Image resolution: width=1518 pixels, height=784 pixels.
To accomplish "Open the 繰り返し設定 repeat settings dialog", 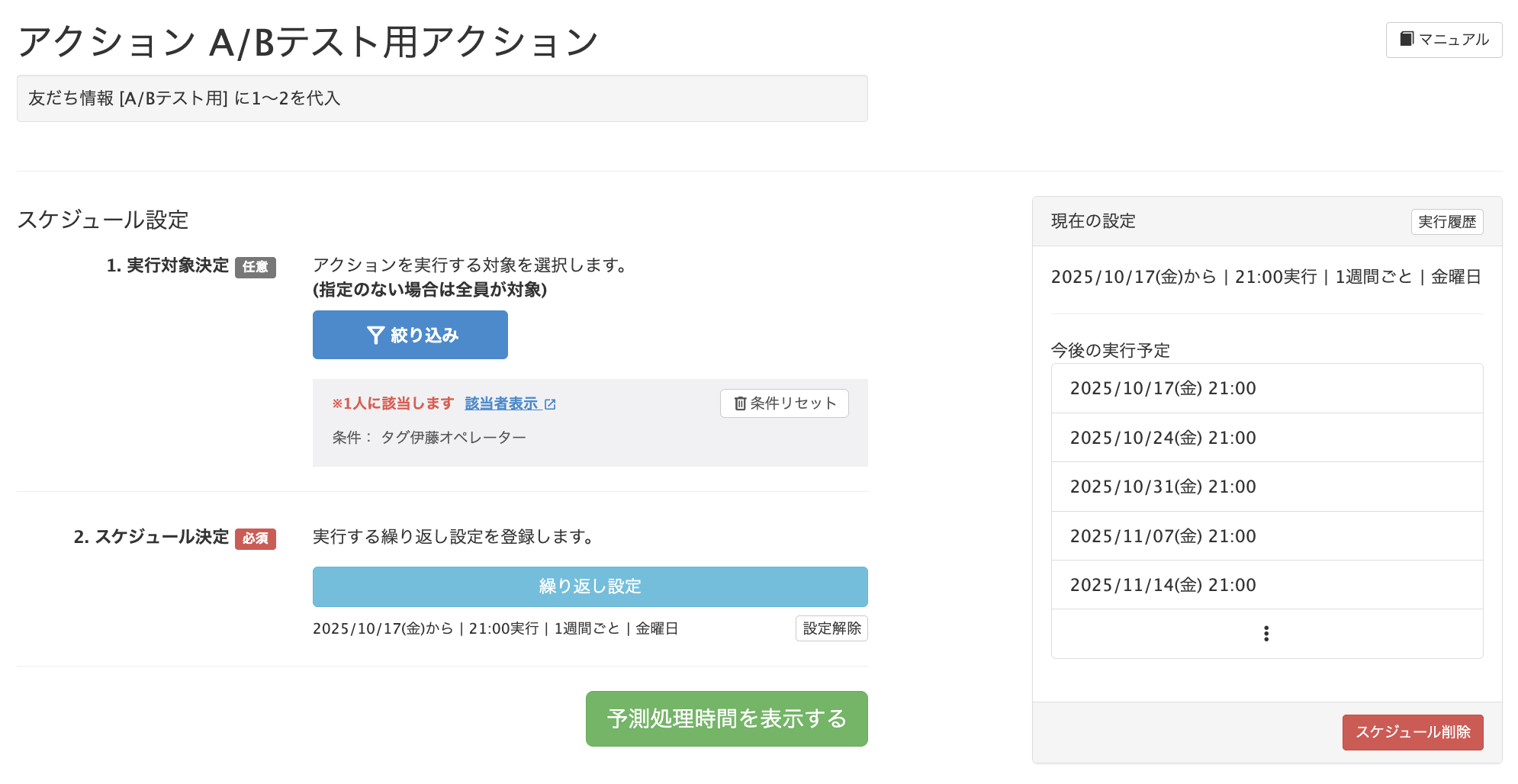I will tap(590, 586).
